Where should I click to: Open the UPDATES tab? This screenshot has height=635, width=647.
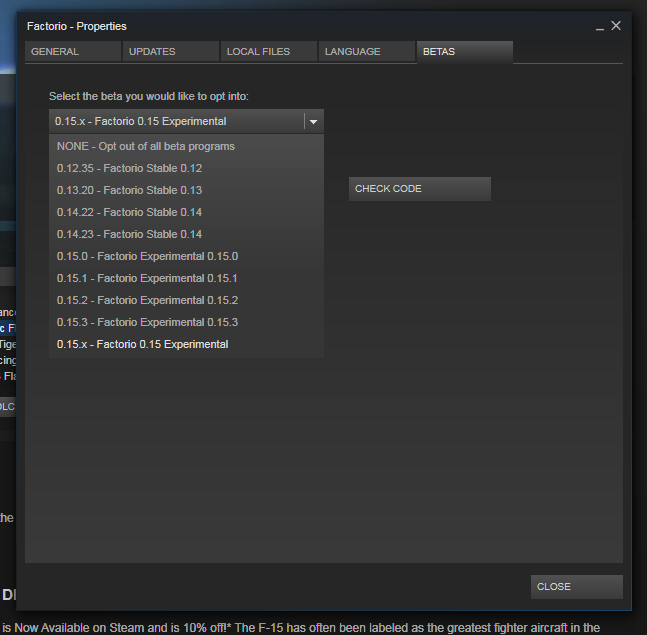pyautogui.click(x=171, y=52)
